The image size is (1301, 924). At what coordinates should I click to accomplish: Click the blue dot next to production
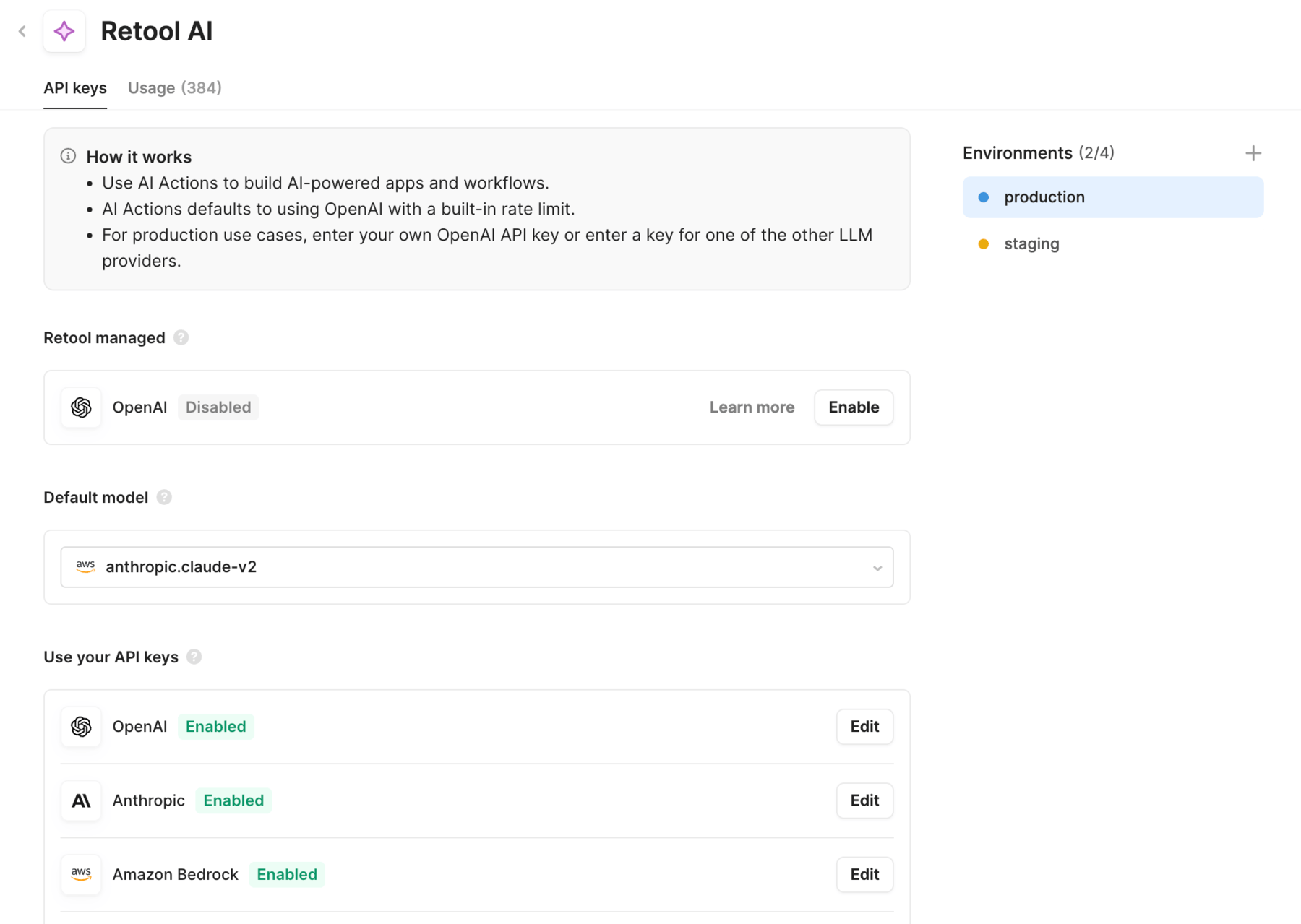984,197
